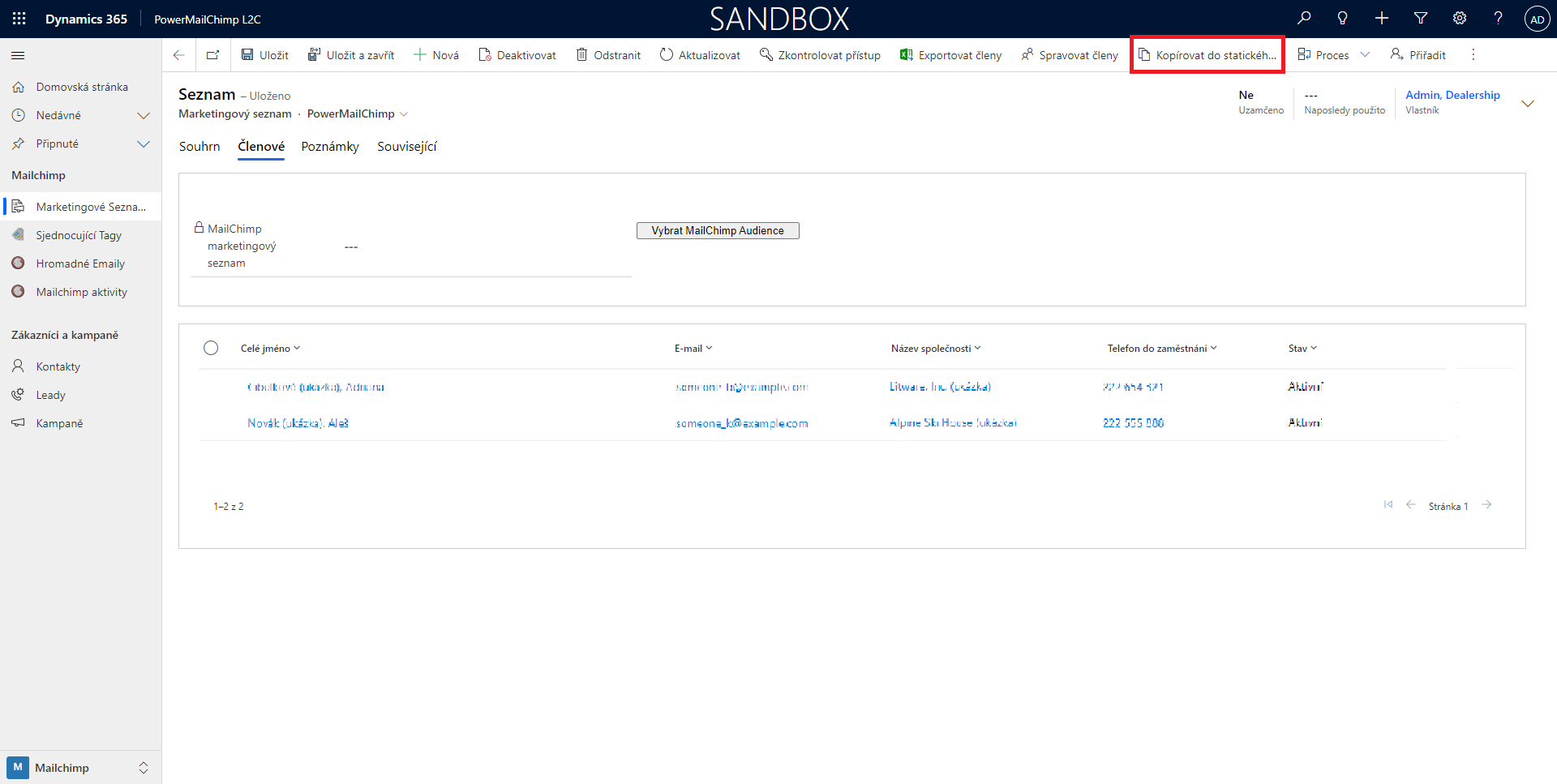This screenshot has height=784, width=1557.
Task: Open the help question mark icon
Action: [x=1498, y=19]
